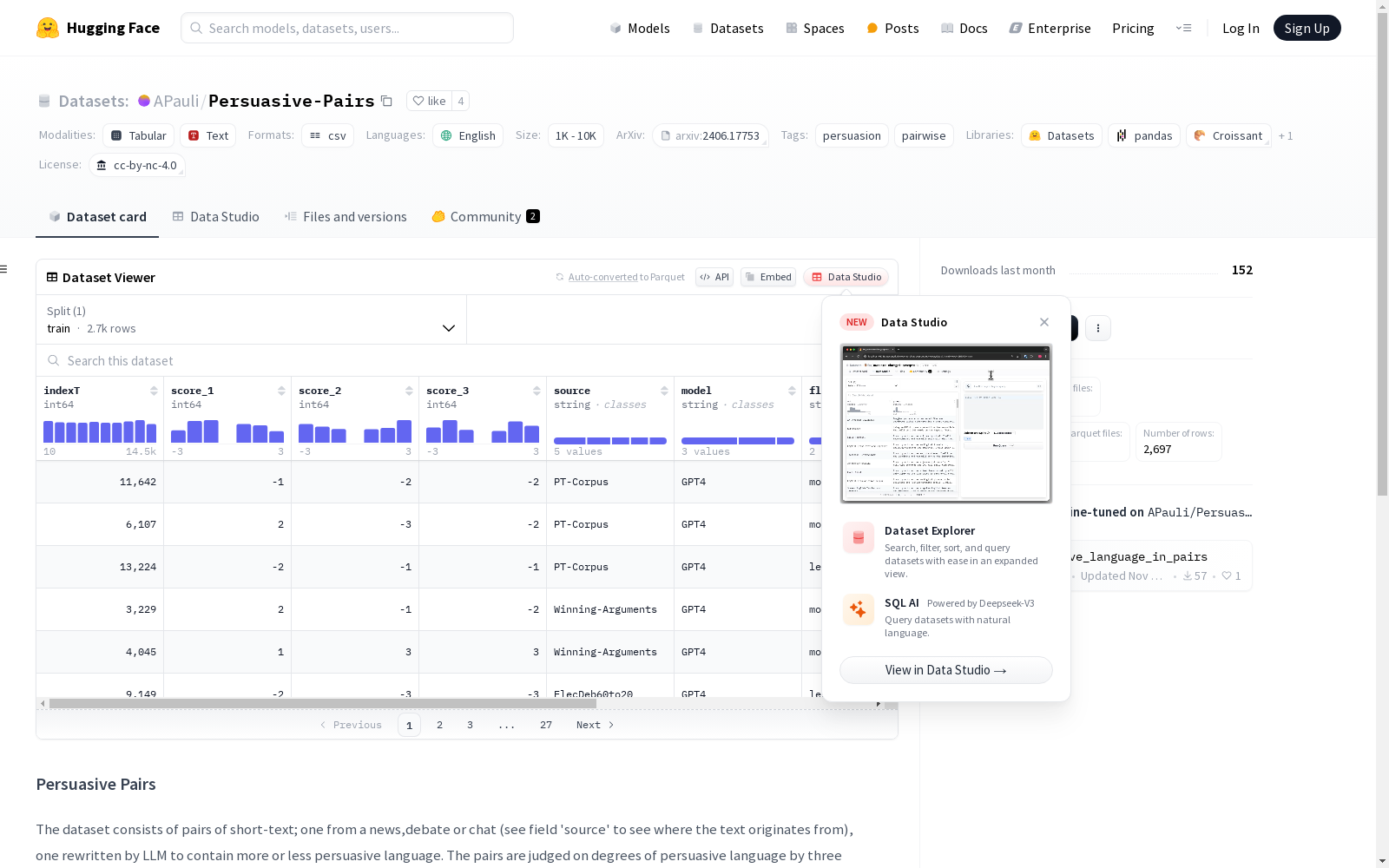Copy dataset name with the copy icon
1389x868 pixels.
[x=387, y=101]
